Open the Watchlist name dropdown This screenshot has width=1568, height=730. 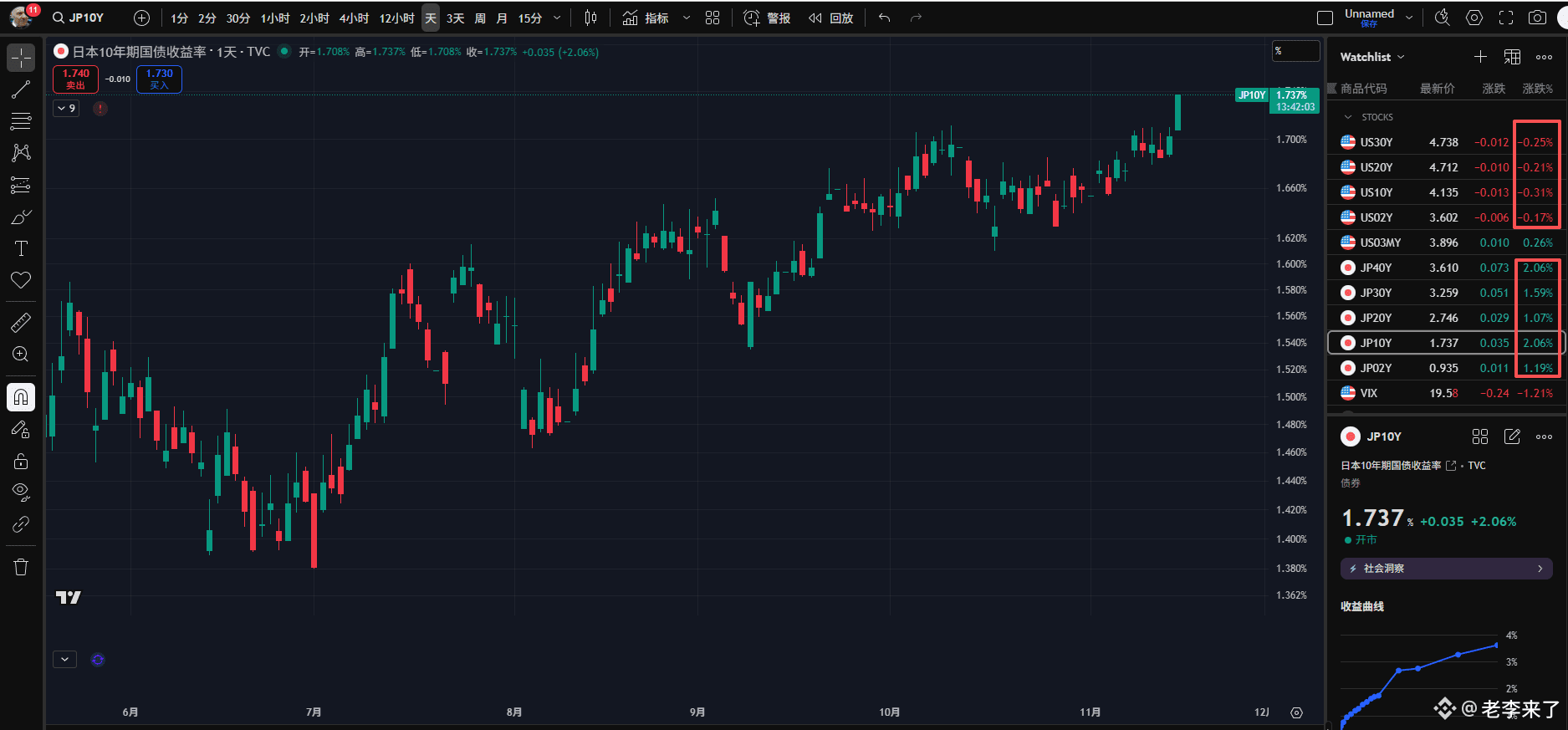(1372, 57)
